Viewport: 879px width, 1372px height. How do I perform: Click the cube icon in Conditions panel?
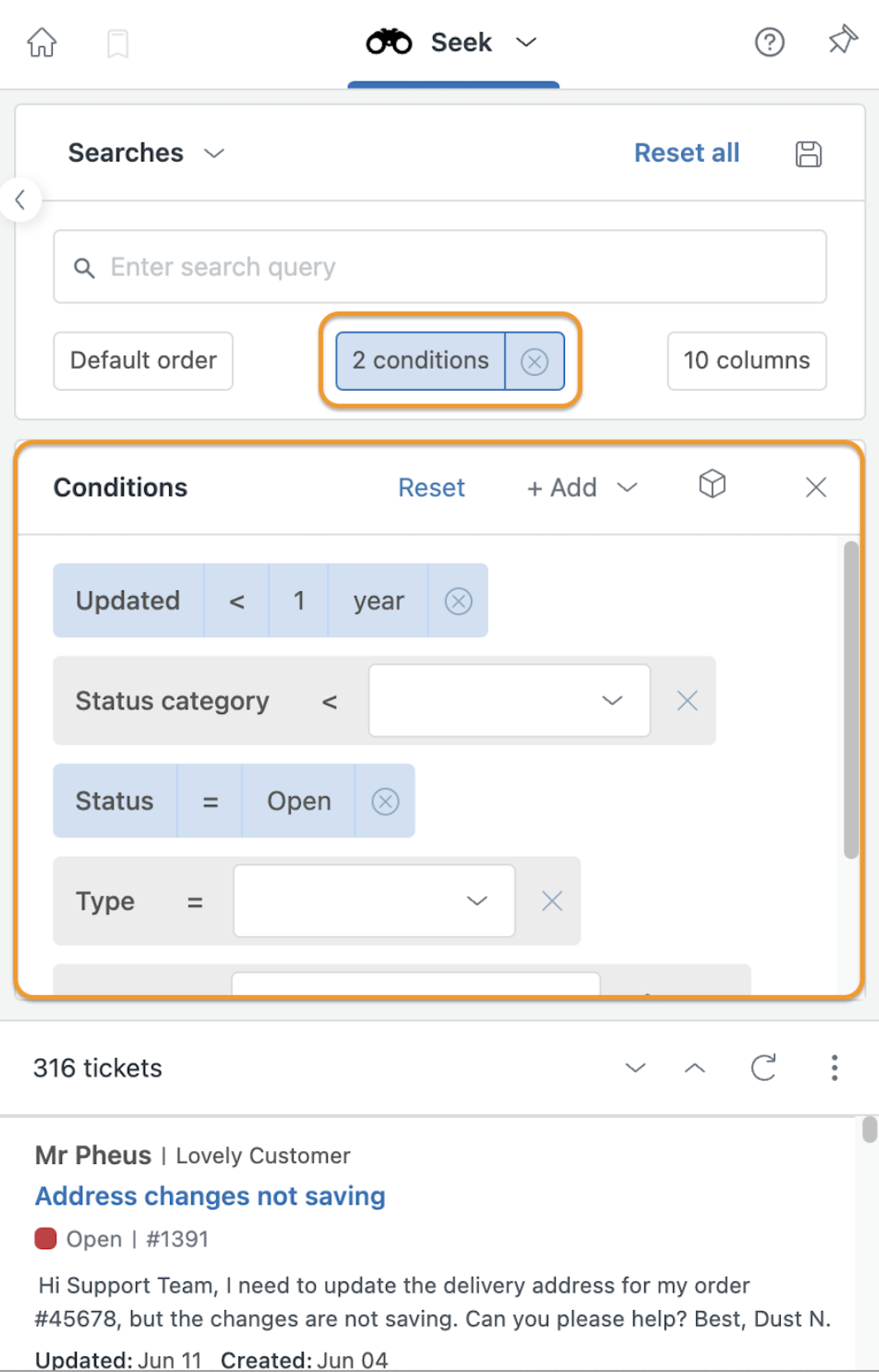(x=712, y=484)
